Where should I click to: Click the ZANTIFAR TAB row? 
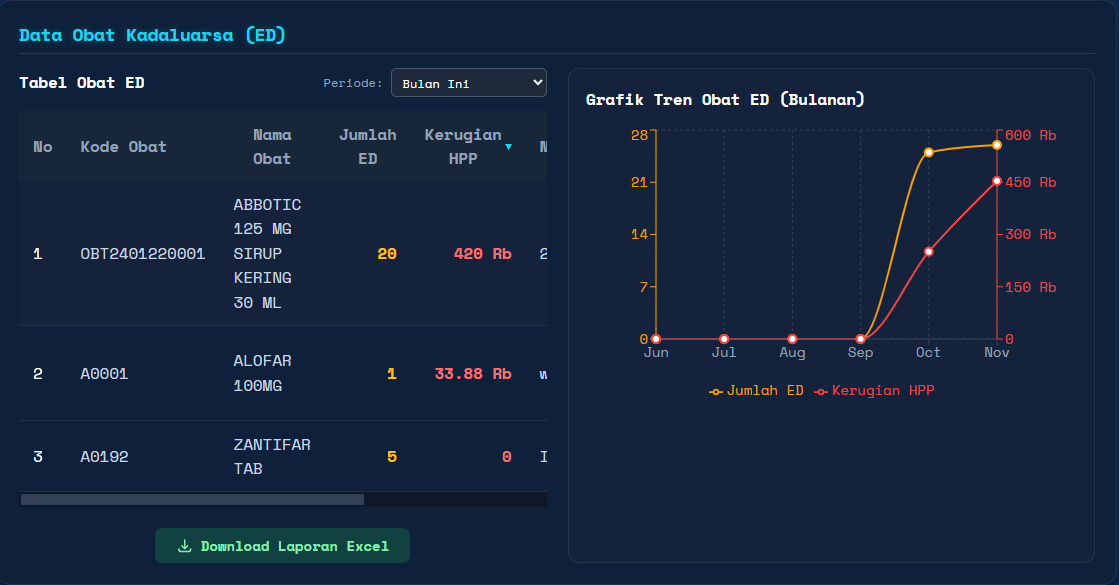pyautogui.click(x=272, y=456)
